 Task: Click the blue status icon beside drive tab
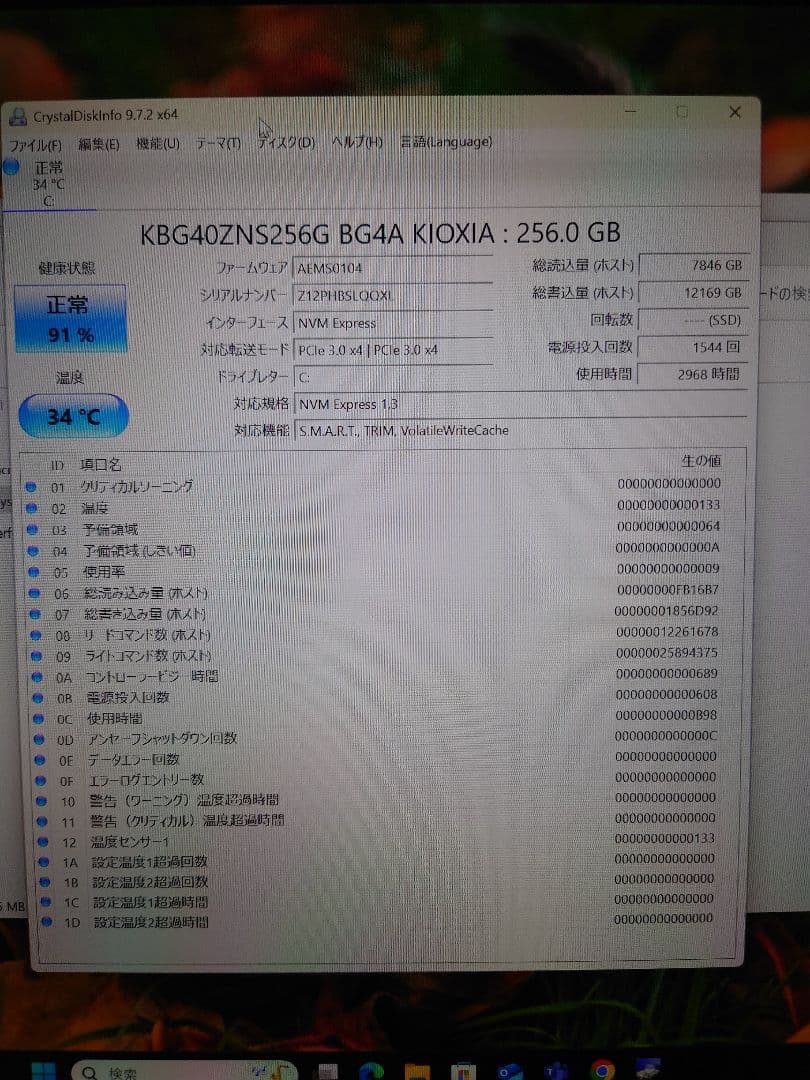11,168
